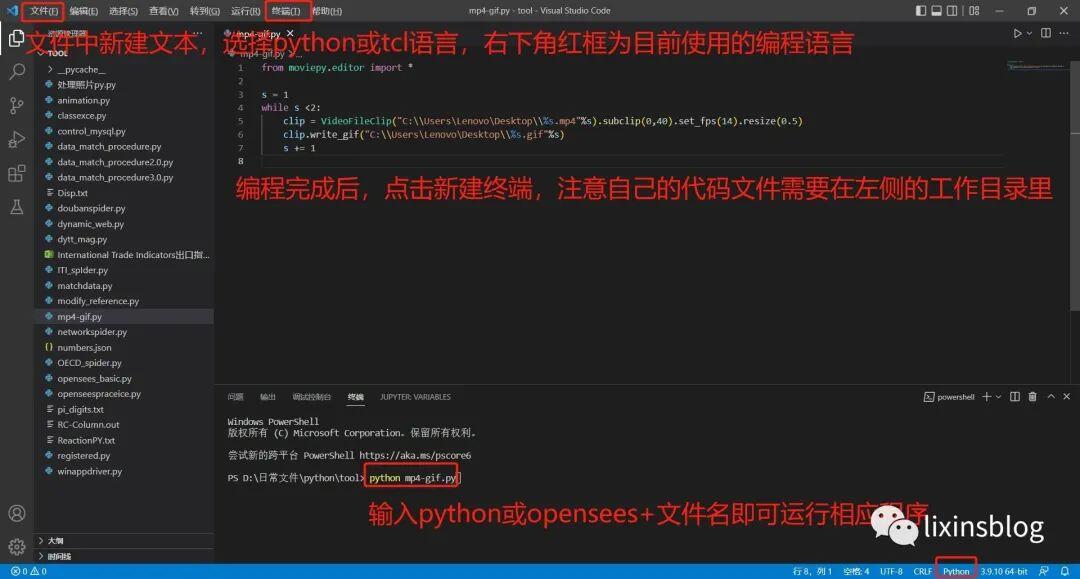Open Explorer panel ellipsis menu
1080x579 pixels.
[198, 33]
